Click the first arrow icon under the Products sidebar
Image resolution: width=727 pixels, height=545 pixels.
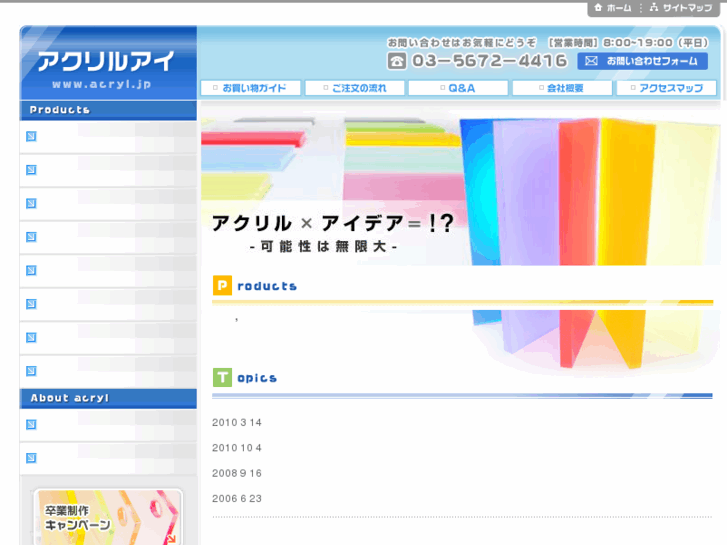[31, 136]
